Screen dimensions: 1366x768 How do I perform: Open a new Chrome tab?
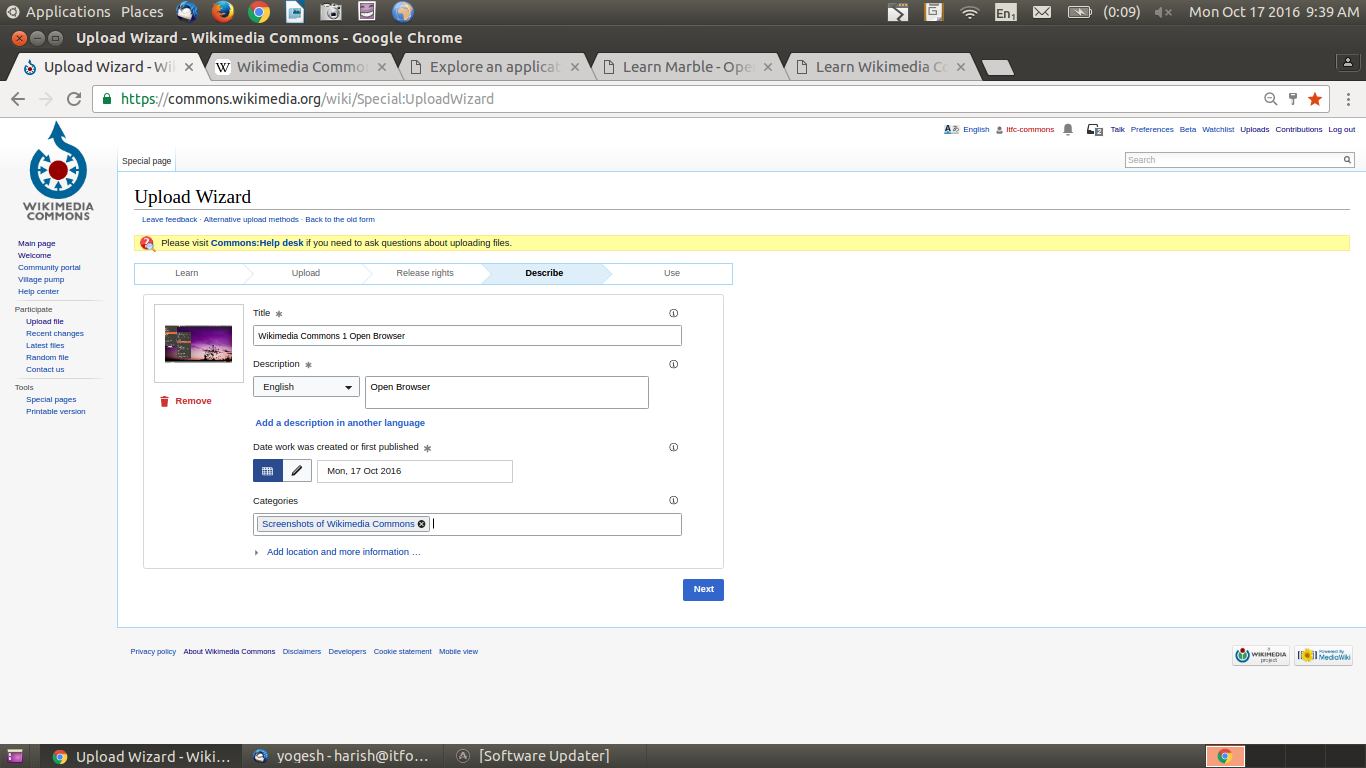(998, 68)
